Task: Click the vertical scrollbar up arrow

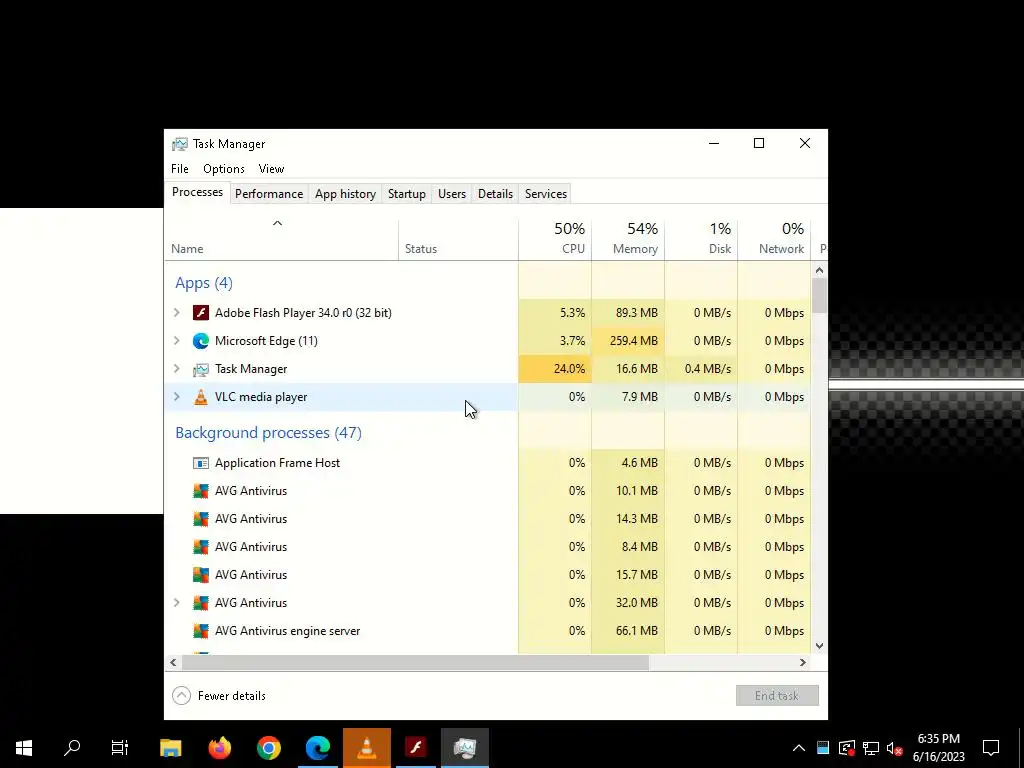Action: [820, 270]
